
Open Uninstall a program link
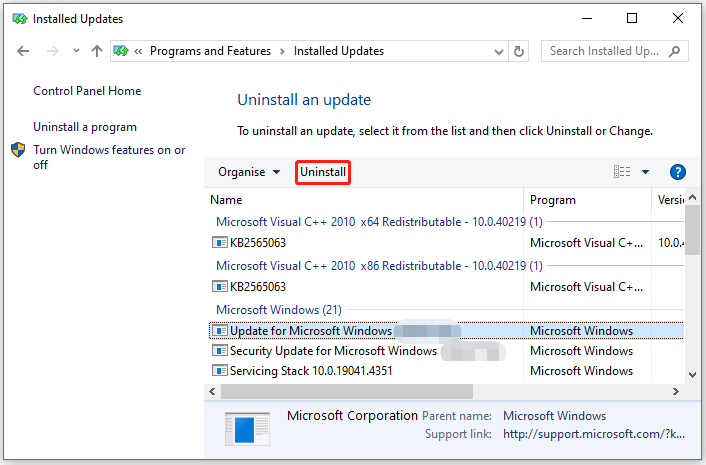click(85, 127)
